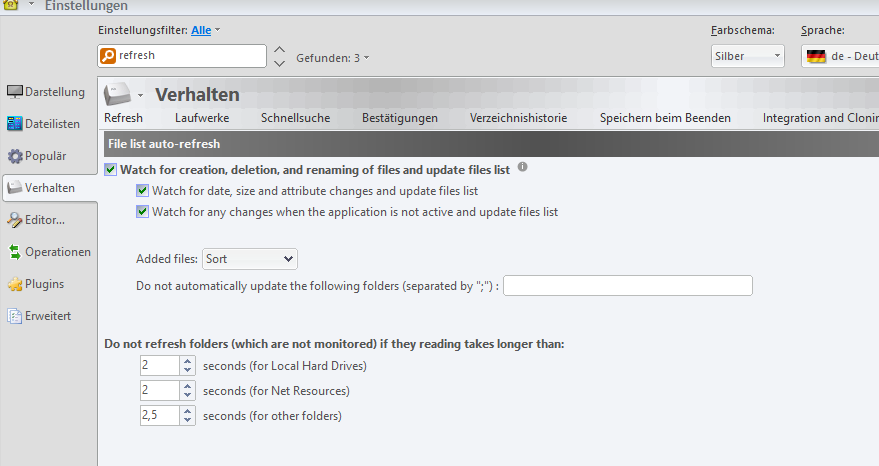Open the Gefunden: 3 results menu

(x=332, y=58)
